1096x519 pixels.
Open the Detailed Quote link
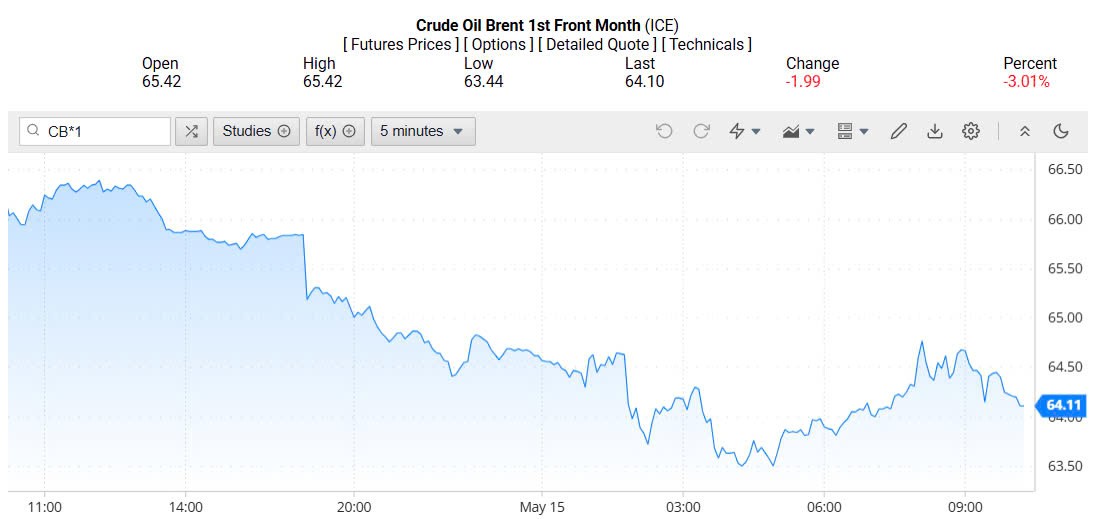[x=598, y=44]
